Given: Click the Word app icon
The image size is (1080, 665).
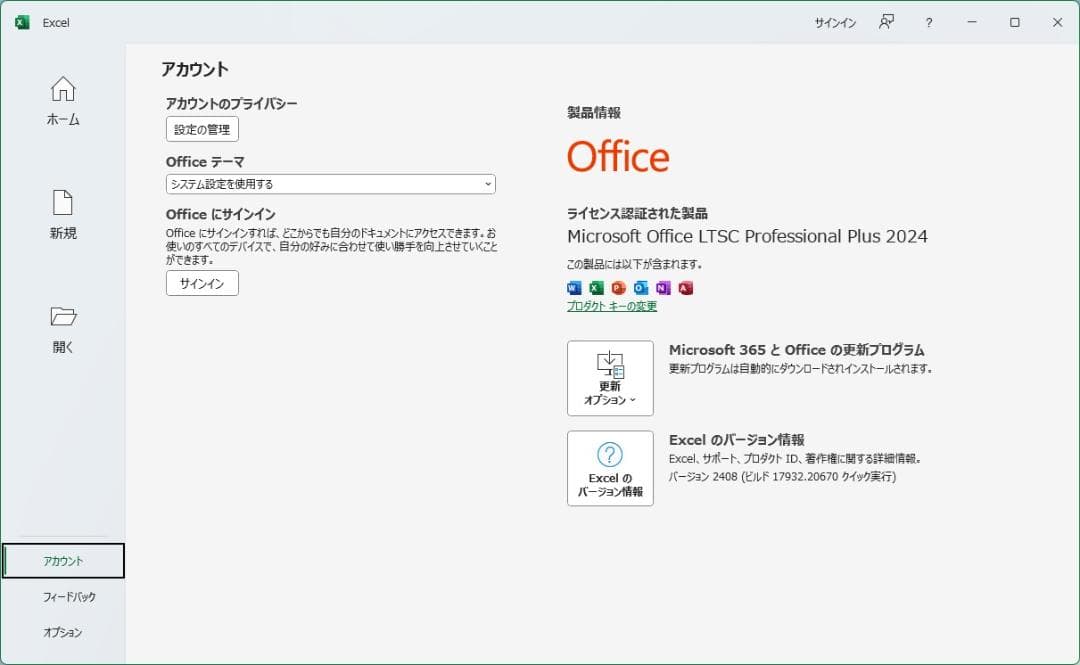Looking at the screenshot, I should (574, 288).
